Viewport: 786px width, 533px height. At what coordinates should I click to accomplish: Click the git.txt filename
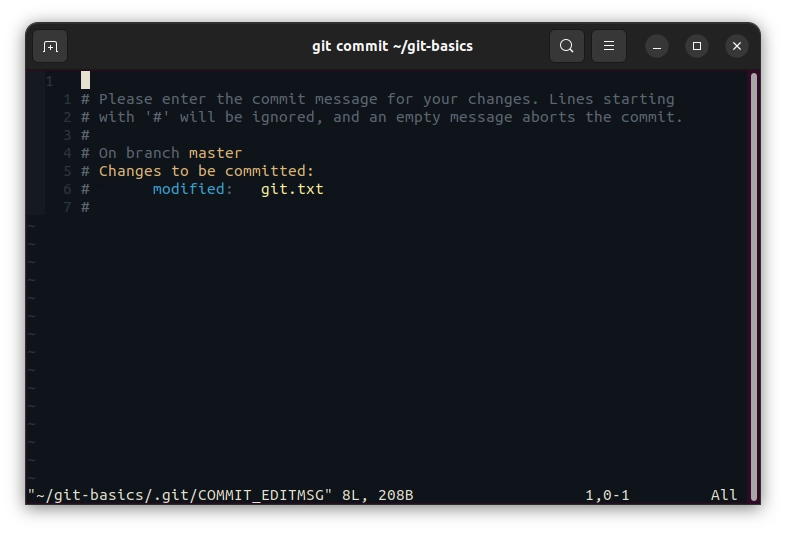[x=292, y=189]
